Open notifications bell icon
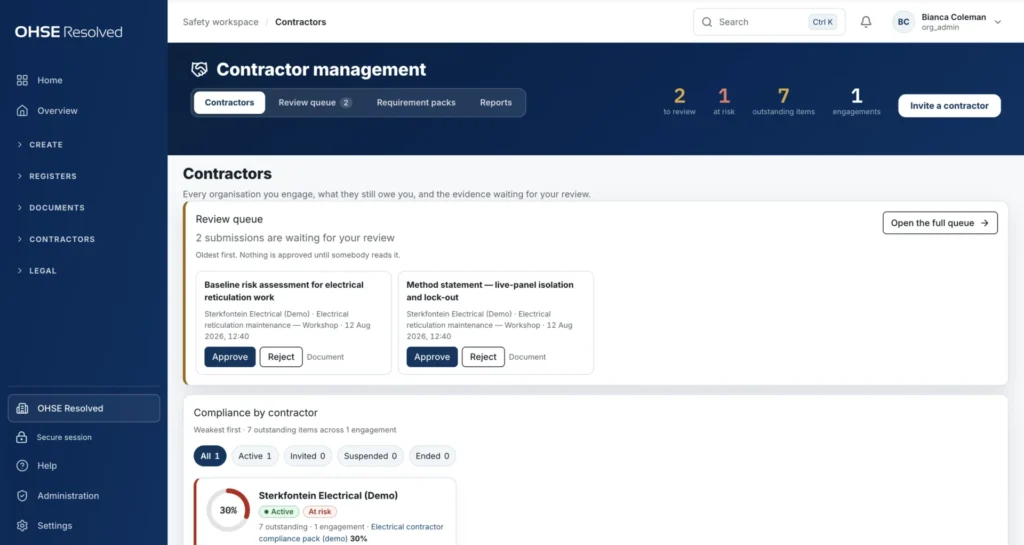Image resolution: width=1024 pixels, height=545 pixels. click(866, 22)
